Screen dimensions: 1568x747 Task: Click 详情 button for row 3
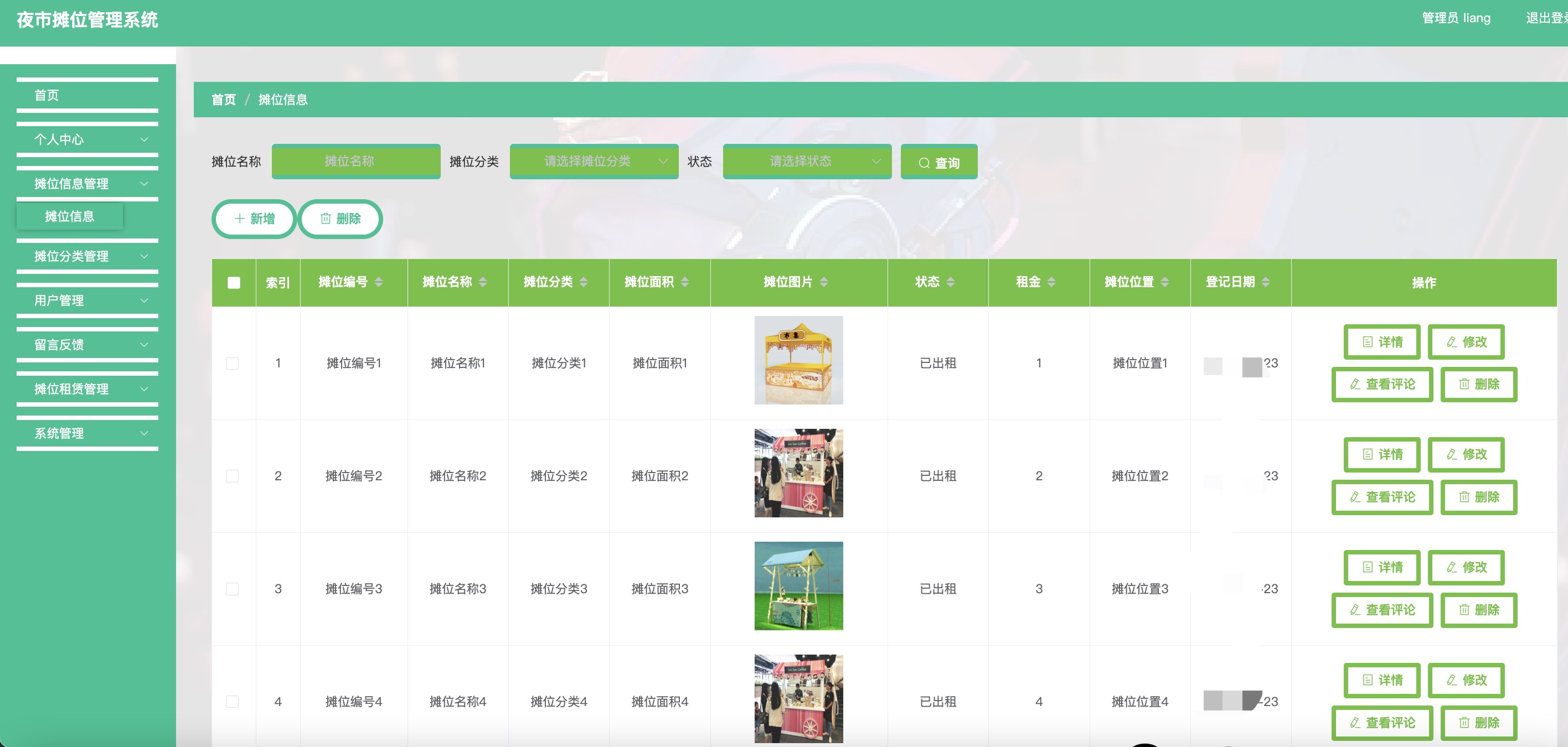[x=1382, y=568]
